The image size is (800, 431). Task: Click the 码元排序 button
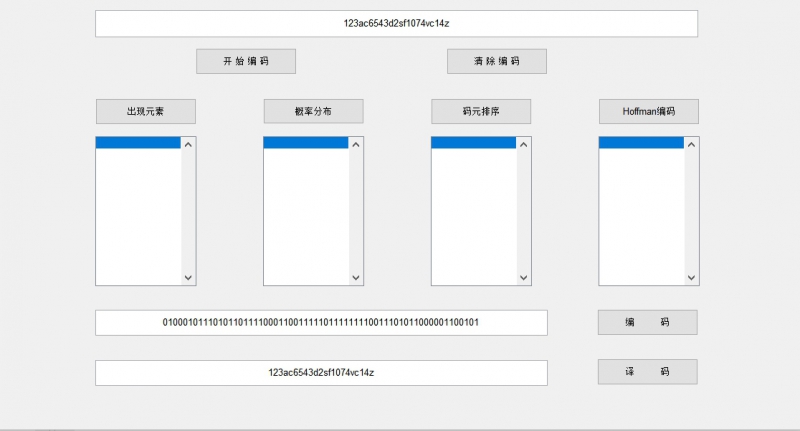tap(481, 111)
